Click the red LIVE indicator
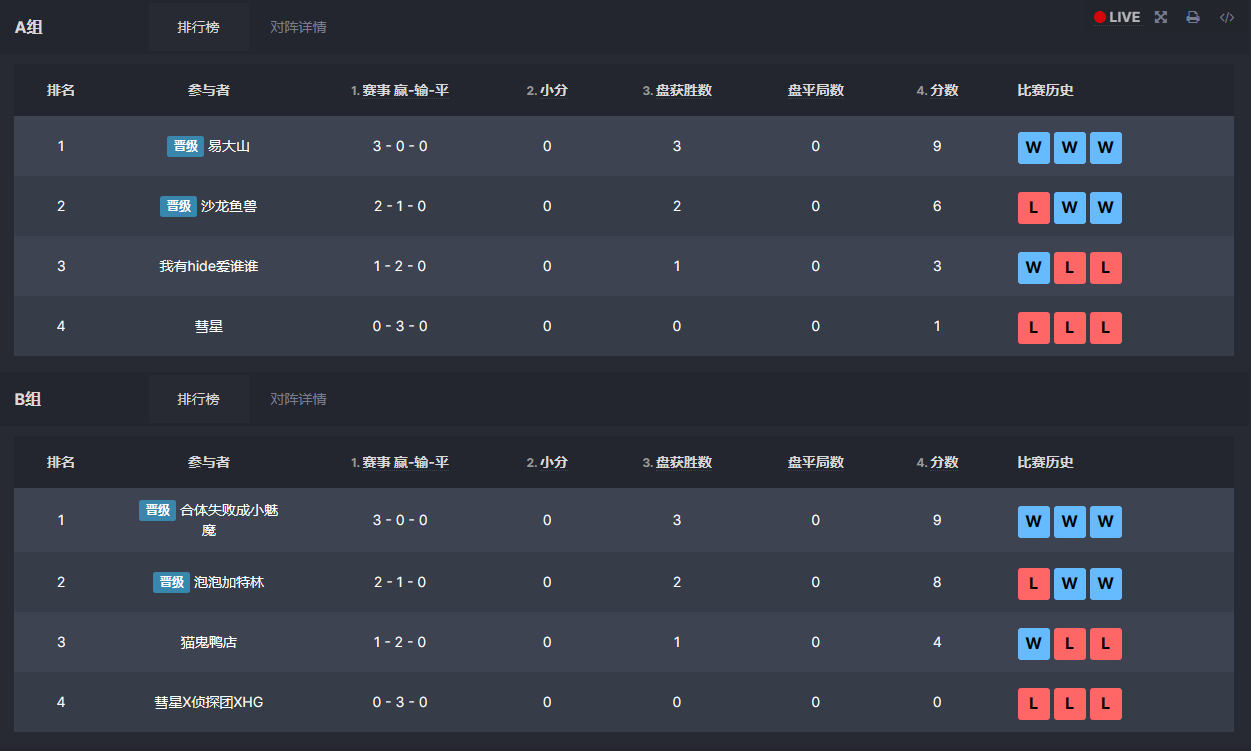 click(x=1117, y=17)
